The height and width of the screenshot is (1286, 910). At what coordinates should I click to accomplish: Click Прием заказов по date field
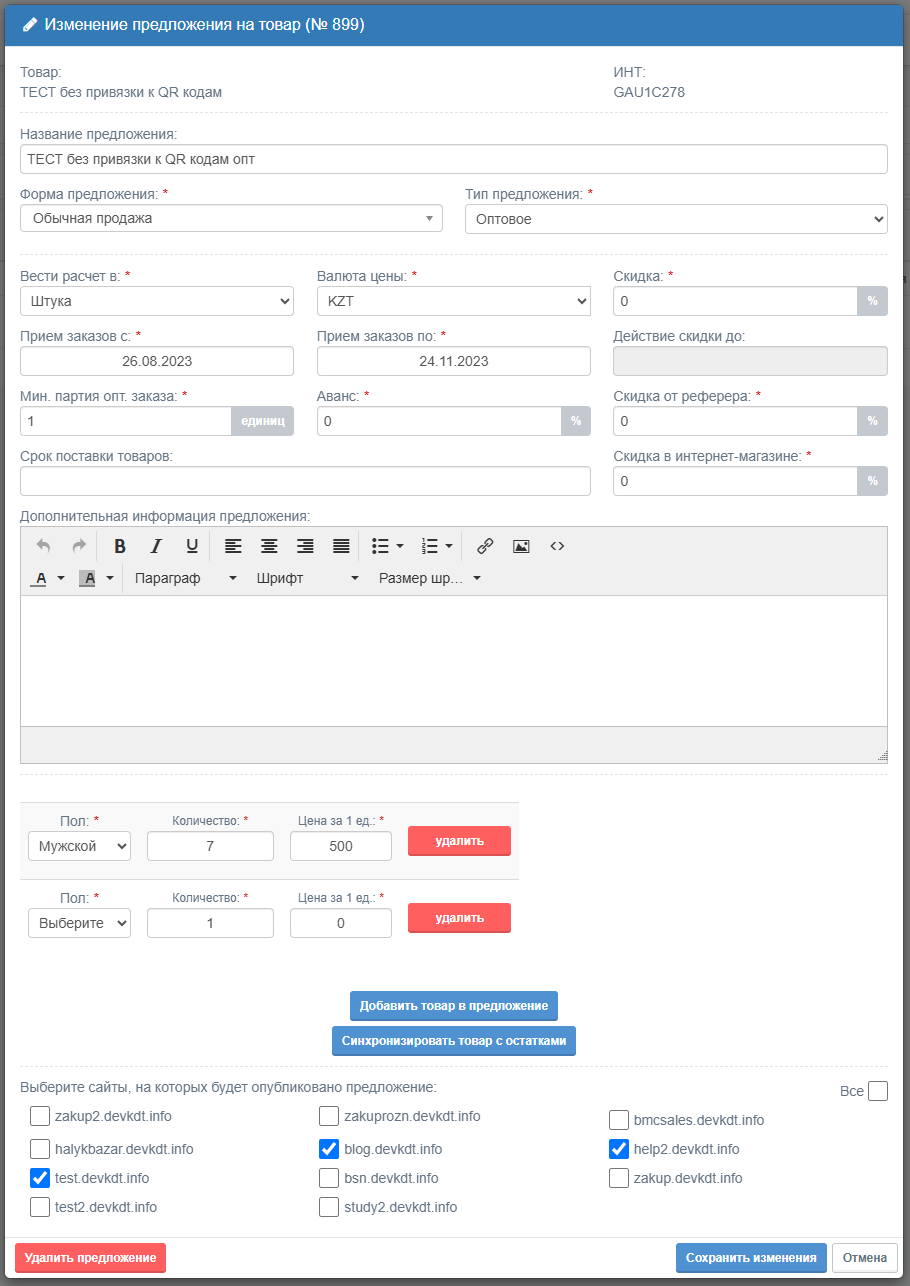pos(454,361)
